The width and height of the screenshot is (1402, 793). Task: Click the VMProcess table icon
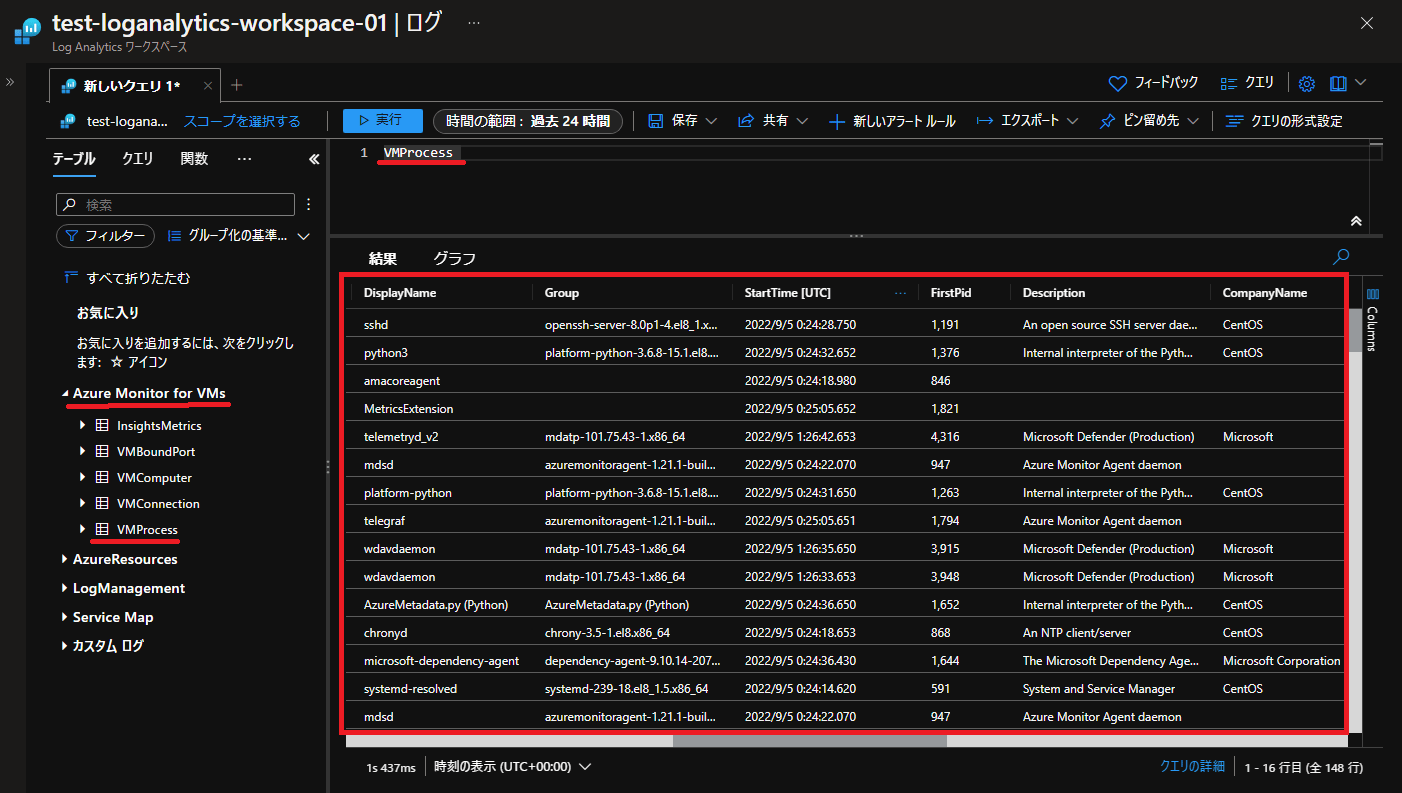pyautogui.click(x=102, y=530)
